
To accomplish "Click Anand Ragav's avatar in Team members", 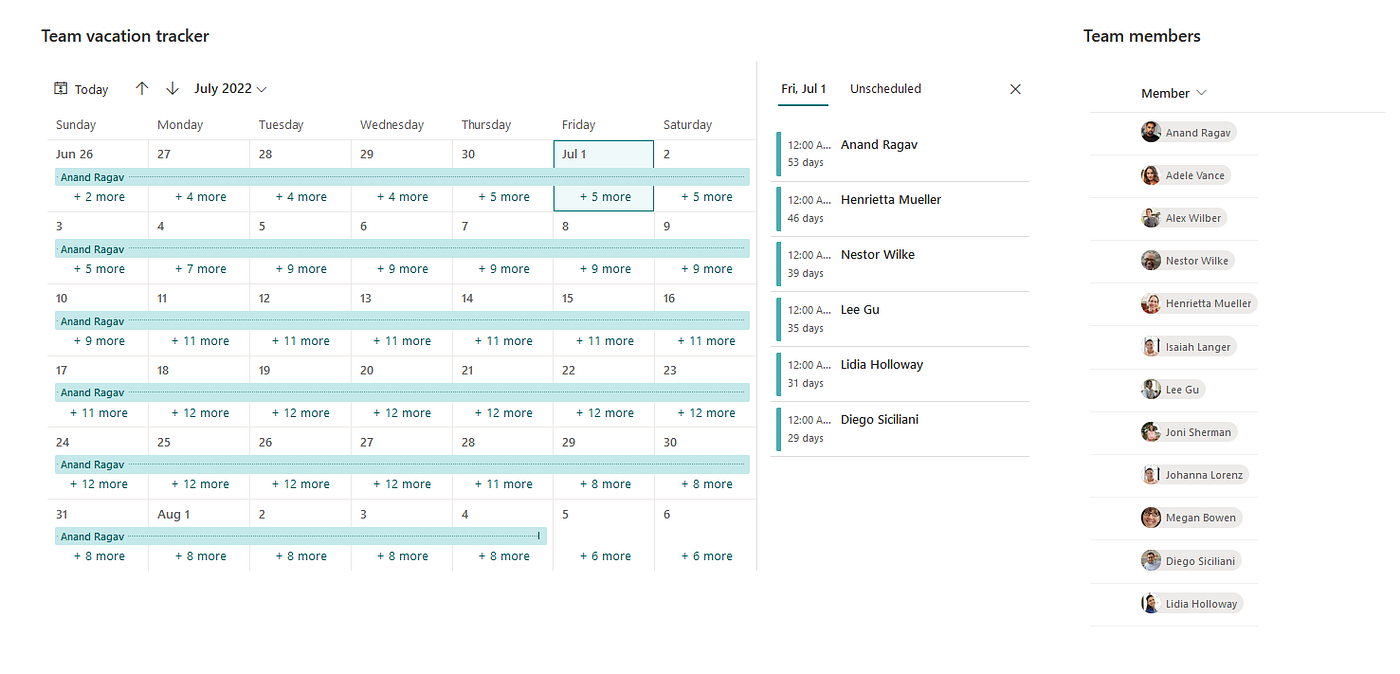I will tap(1151, 132).
